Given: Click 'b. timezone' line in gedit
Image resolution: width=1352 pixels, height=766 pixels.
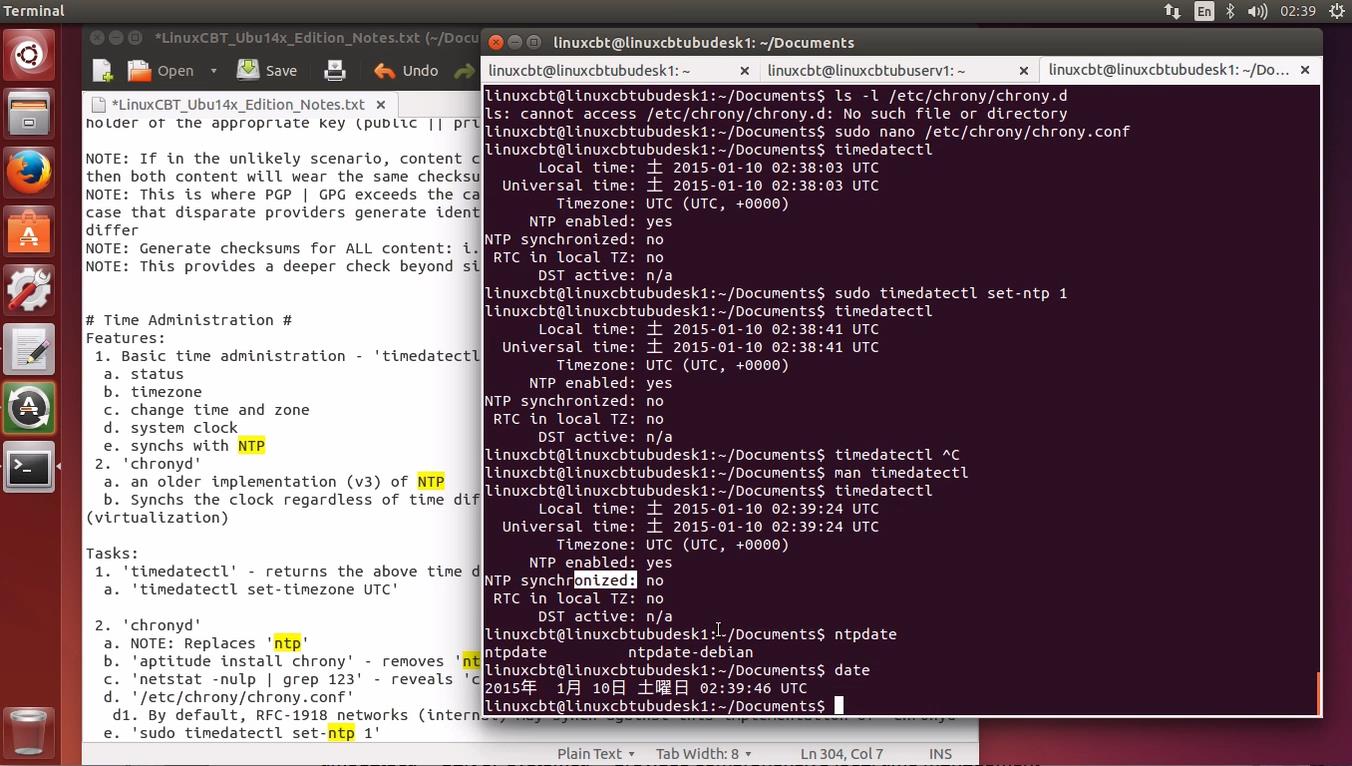Looking at the screenshot, I should coord(153,392).
